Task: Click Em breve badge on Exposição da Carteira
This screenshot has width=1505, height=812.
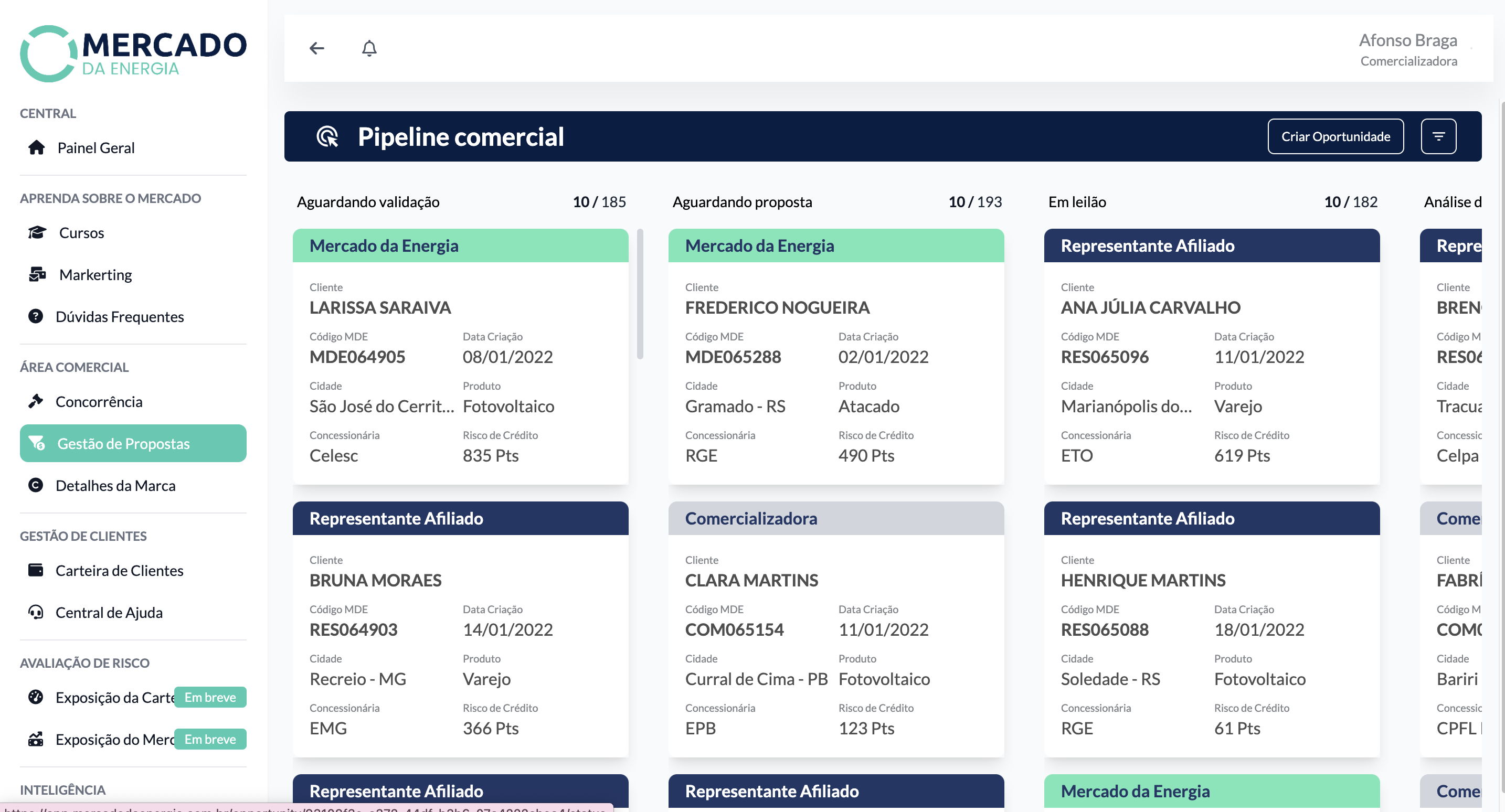Action: coord(210,697)
